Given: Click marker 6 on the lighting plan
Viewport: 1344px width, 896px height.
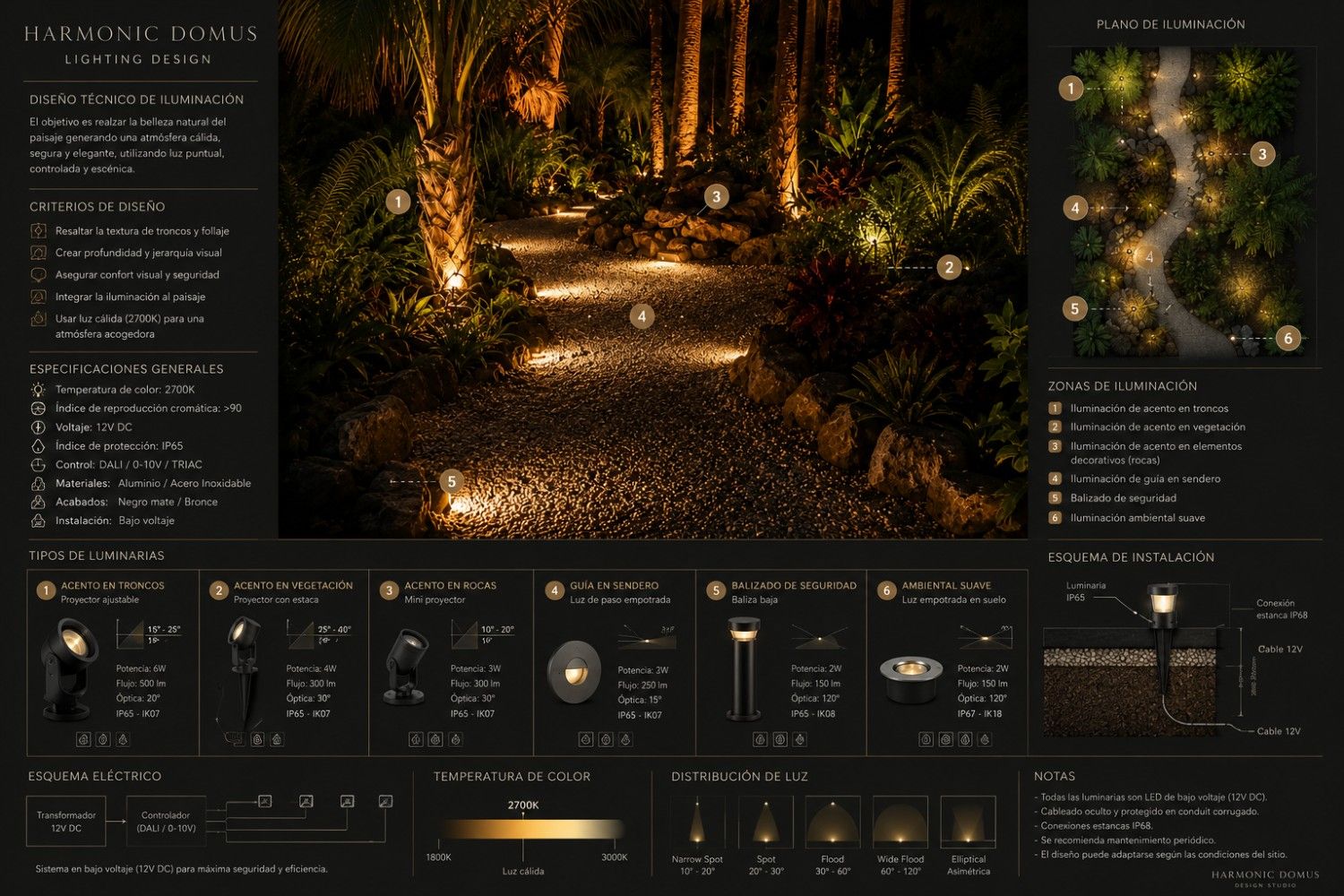Looking at the screenshot, I should click(1288, 338).
